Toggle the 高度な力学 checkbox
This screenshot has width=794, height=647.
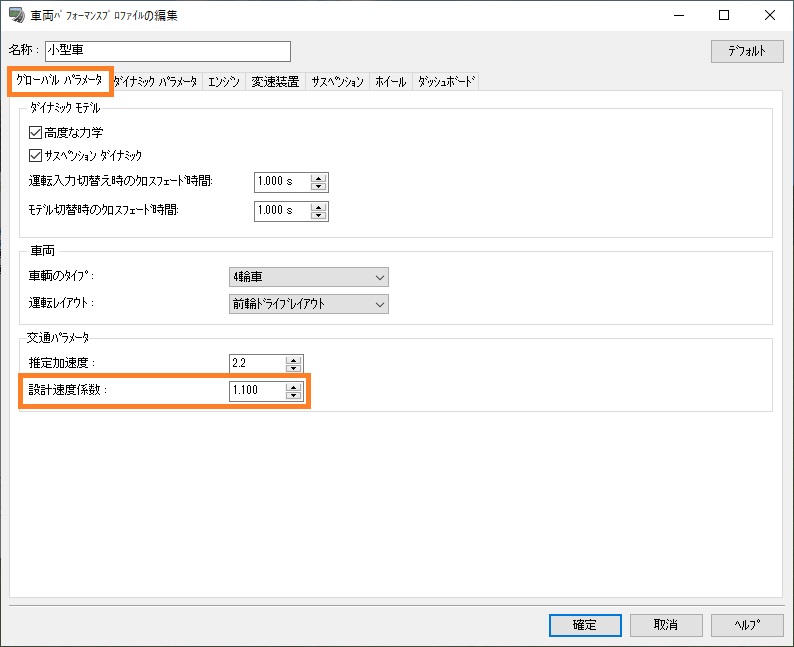[x=35, y=133]
